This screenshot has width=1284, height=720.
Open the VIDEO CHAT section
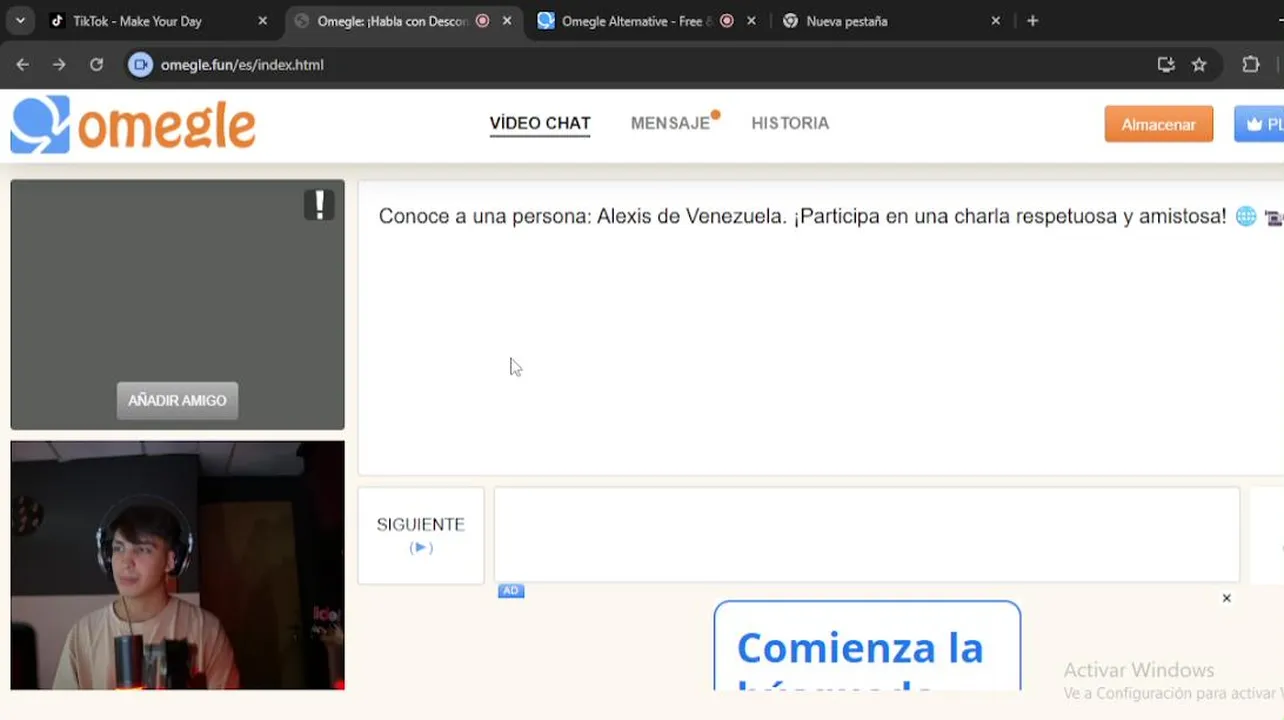pyautogui.click(x=540, y=124)
